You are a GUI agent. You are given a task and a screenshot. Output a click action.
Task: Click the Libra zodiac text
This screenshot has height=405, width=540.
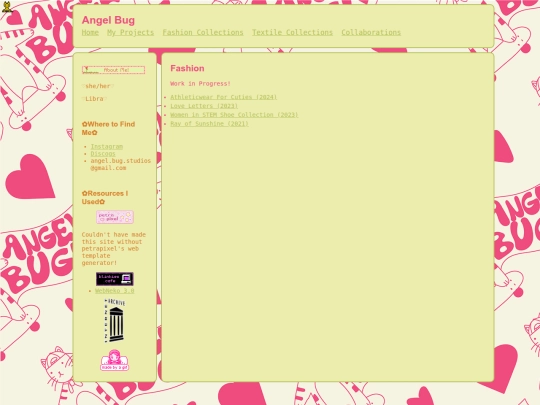(x=94, y=99)
